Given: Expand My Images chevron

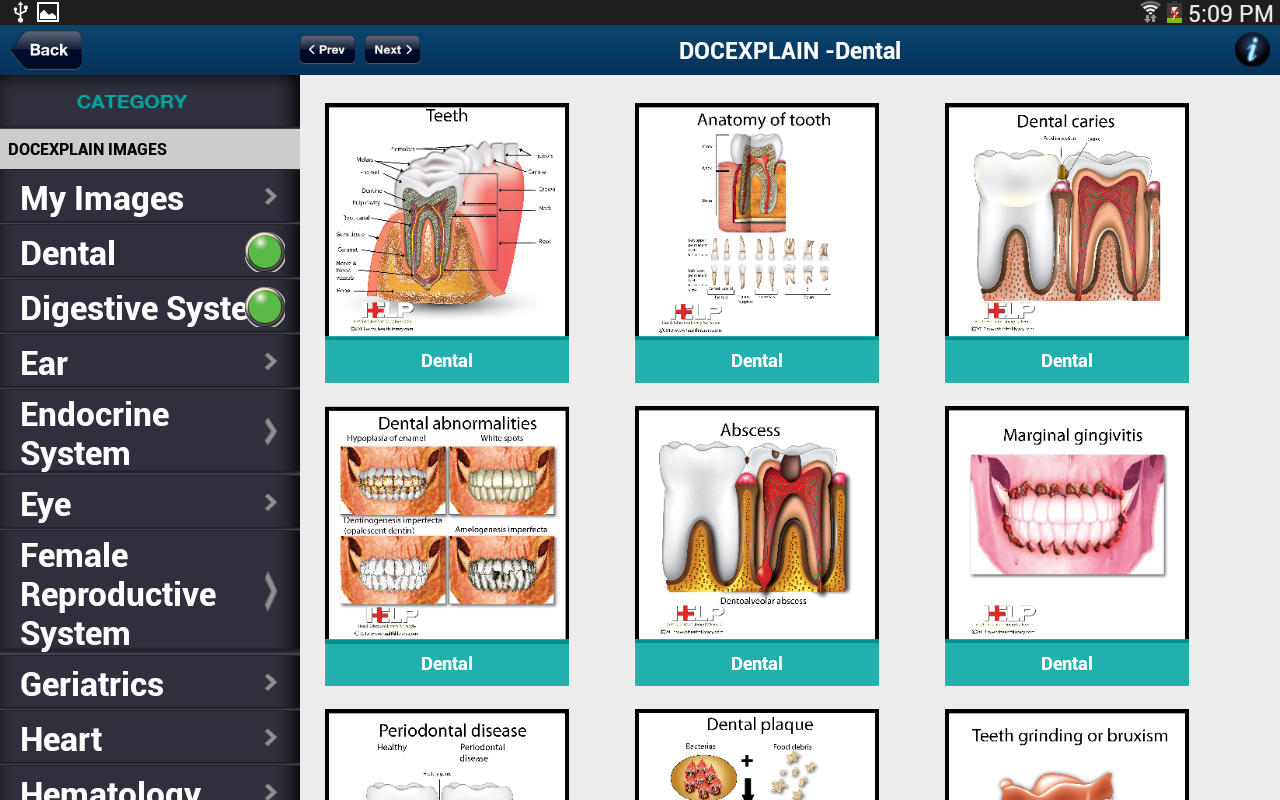Looking at the screenshot, I should click(x=271, y=196).
